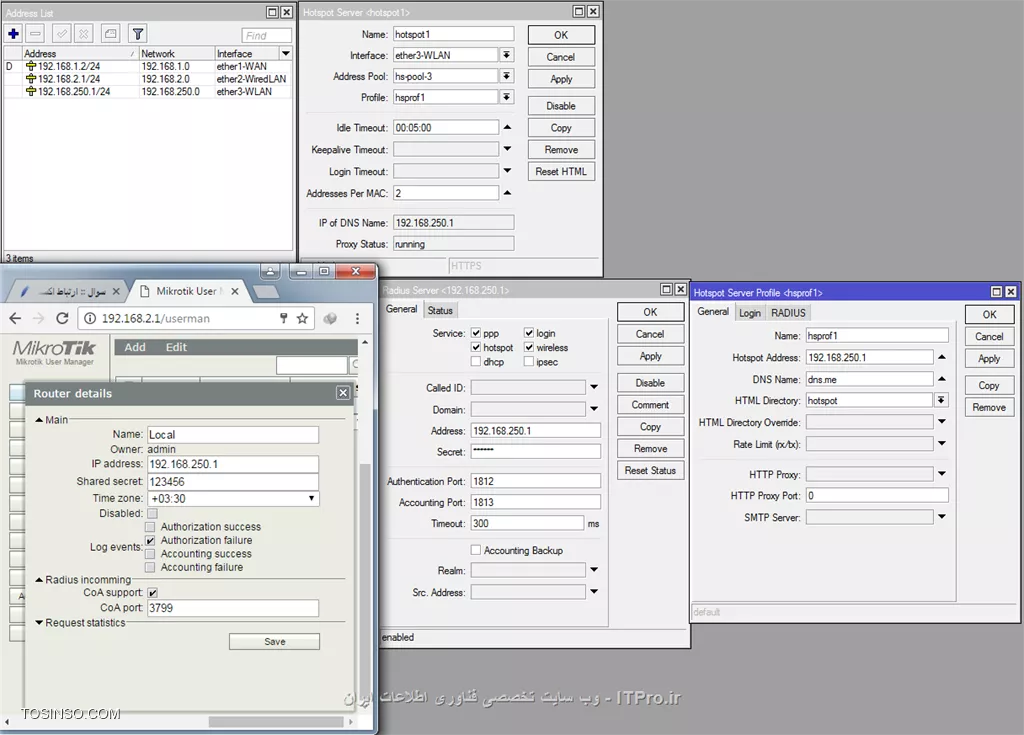
Task: Click the enable checkmark icon in Address List
Action: pyautogui.click(x=62, y=34)
